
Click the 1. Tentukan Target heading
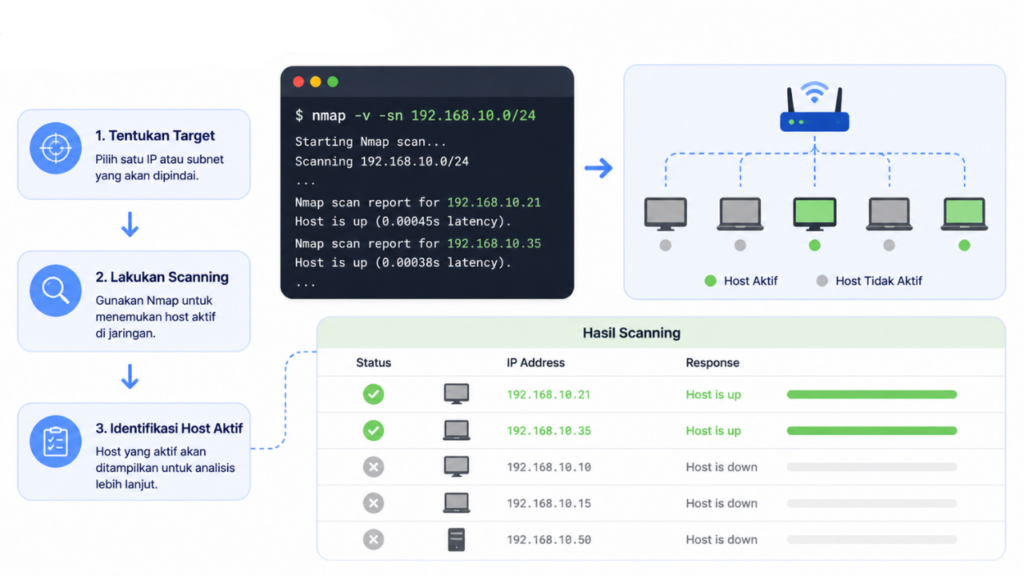(x=155, y=136)
